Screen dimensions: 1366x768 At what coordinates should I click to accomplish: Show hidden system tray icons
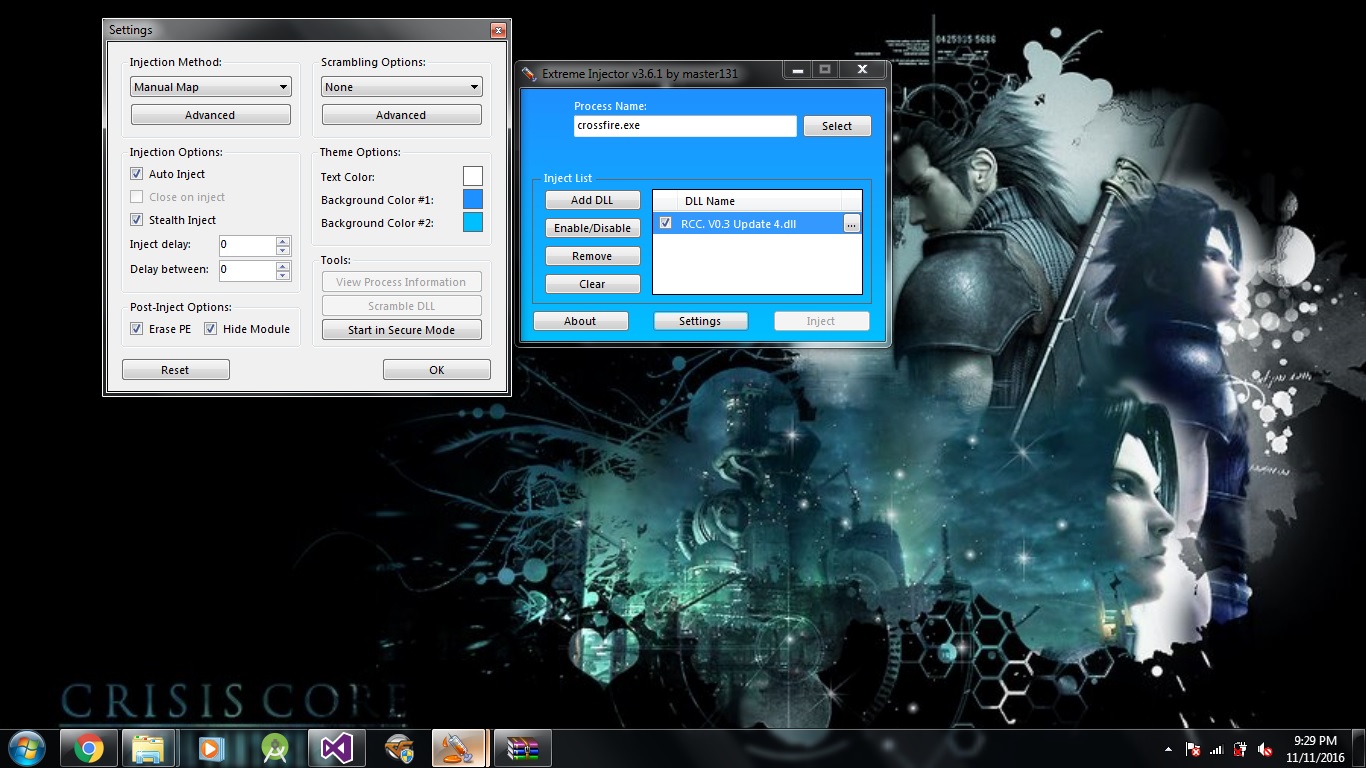pyautogui.click(x=1169, y=749)
